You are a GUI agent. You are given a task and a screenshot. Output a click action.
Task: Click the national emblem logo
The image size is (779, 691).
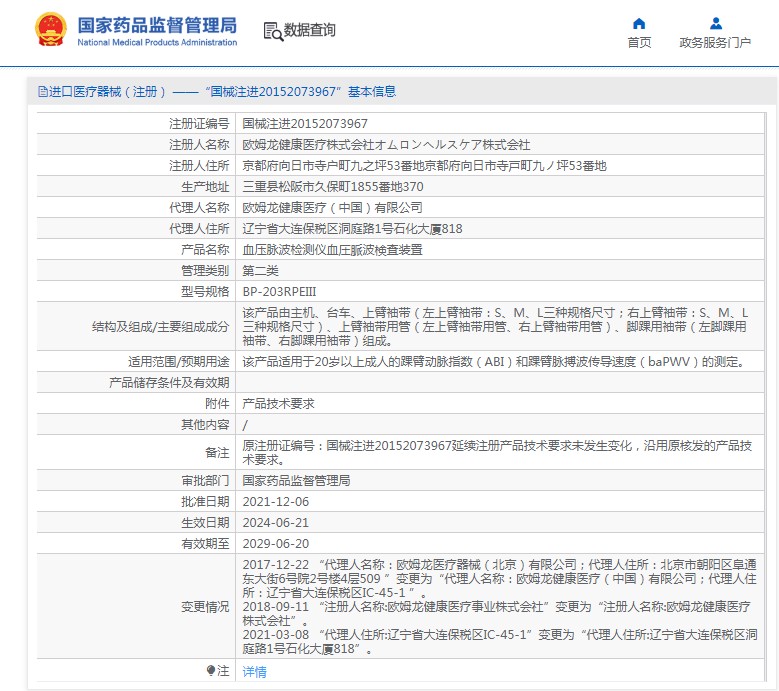(50, 30)
